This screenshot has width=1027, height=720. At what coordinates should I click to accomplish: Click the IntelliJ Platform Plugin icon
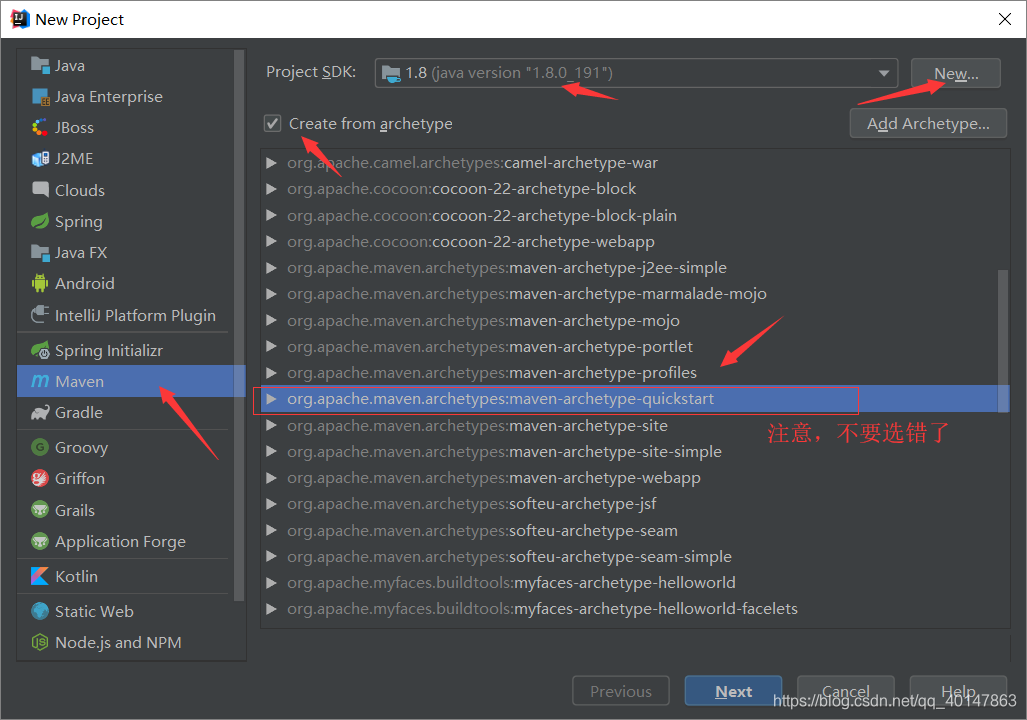[x=40, y=315]
